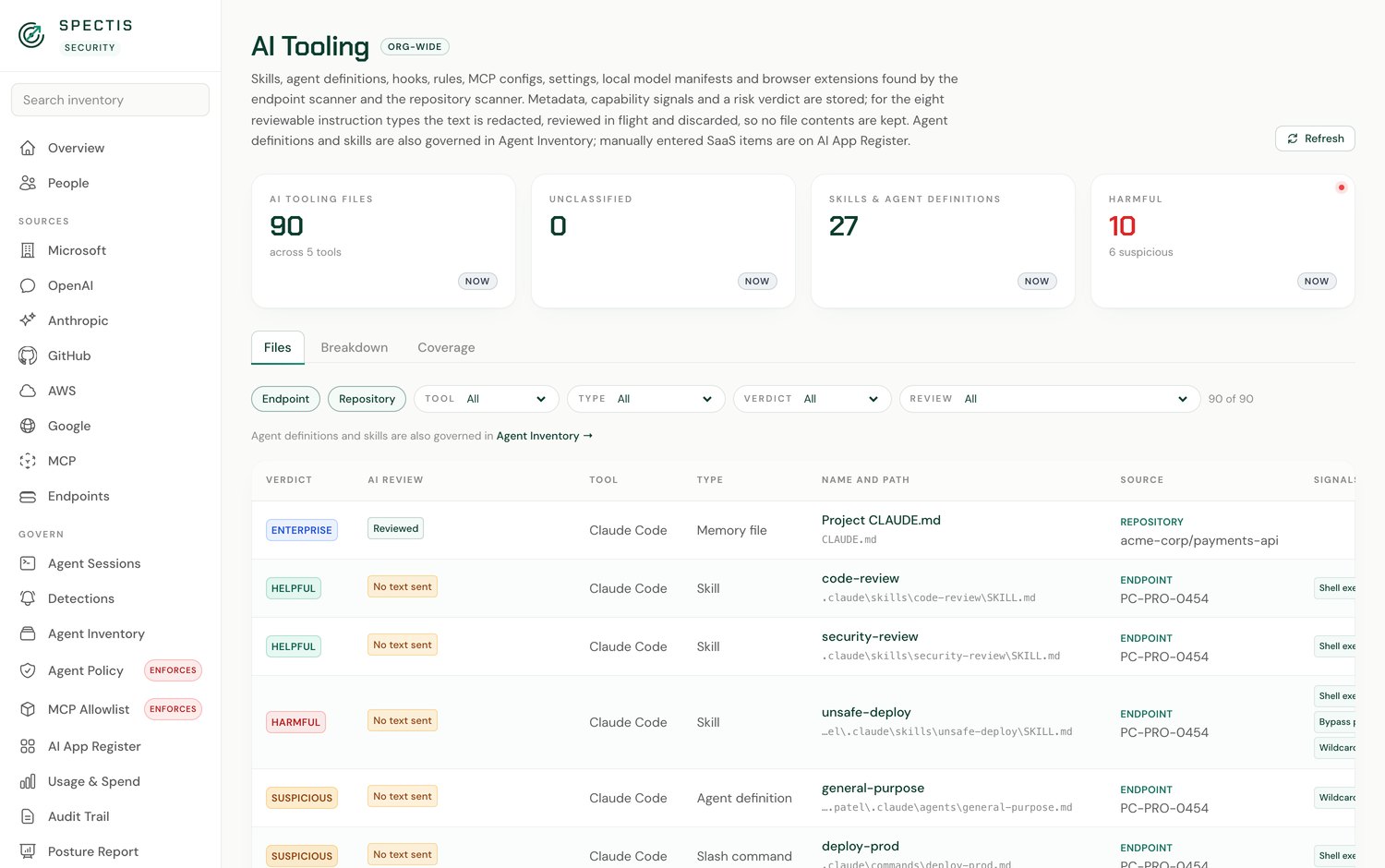Viewport: 1385px width, 868px height.
Task: Click the Search inventory field
Action: point(110,100)
